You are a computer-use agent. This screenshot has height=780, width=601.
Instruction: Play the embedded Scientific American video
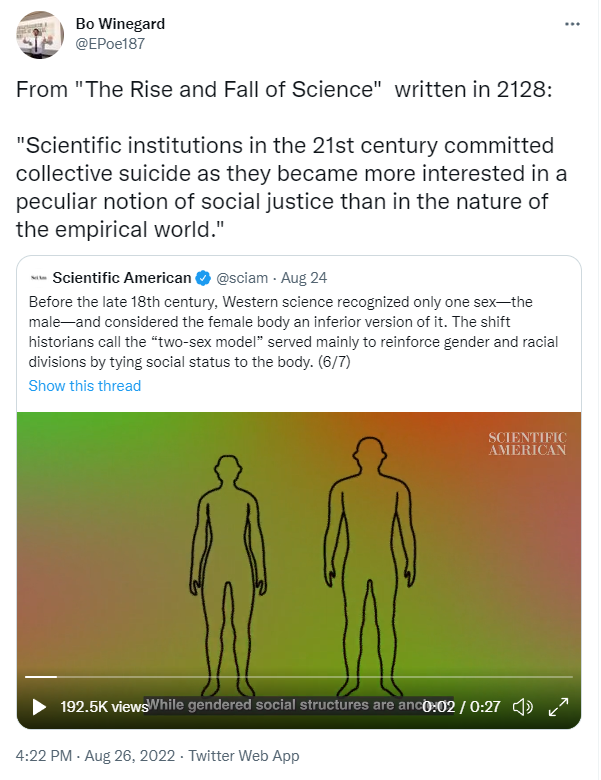coord(39,706)
